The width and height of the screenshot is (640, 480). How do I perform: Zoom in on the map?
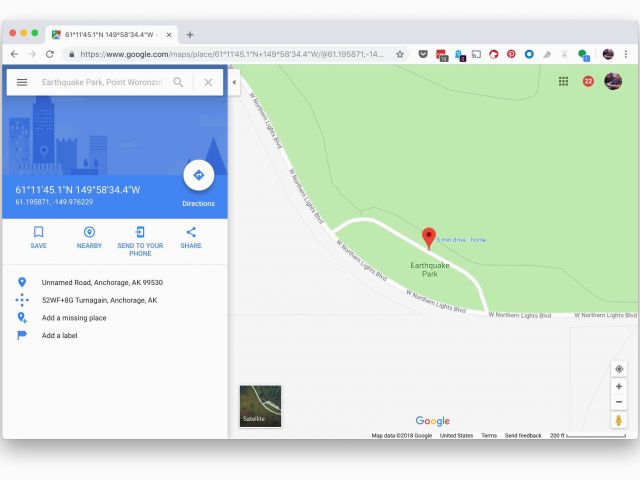pos(619,386)
